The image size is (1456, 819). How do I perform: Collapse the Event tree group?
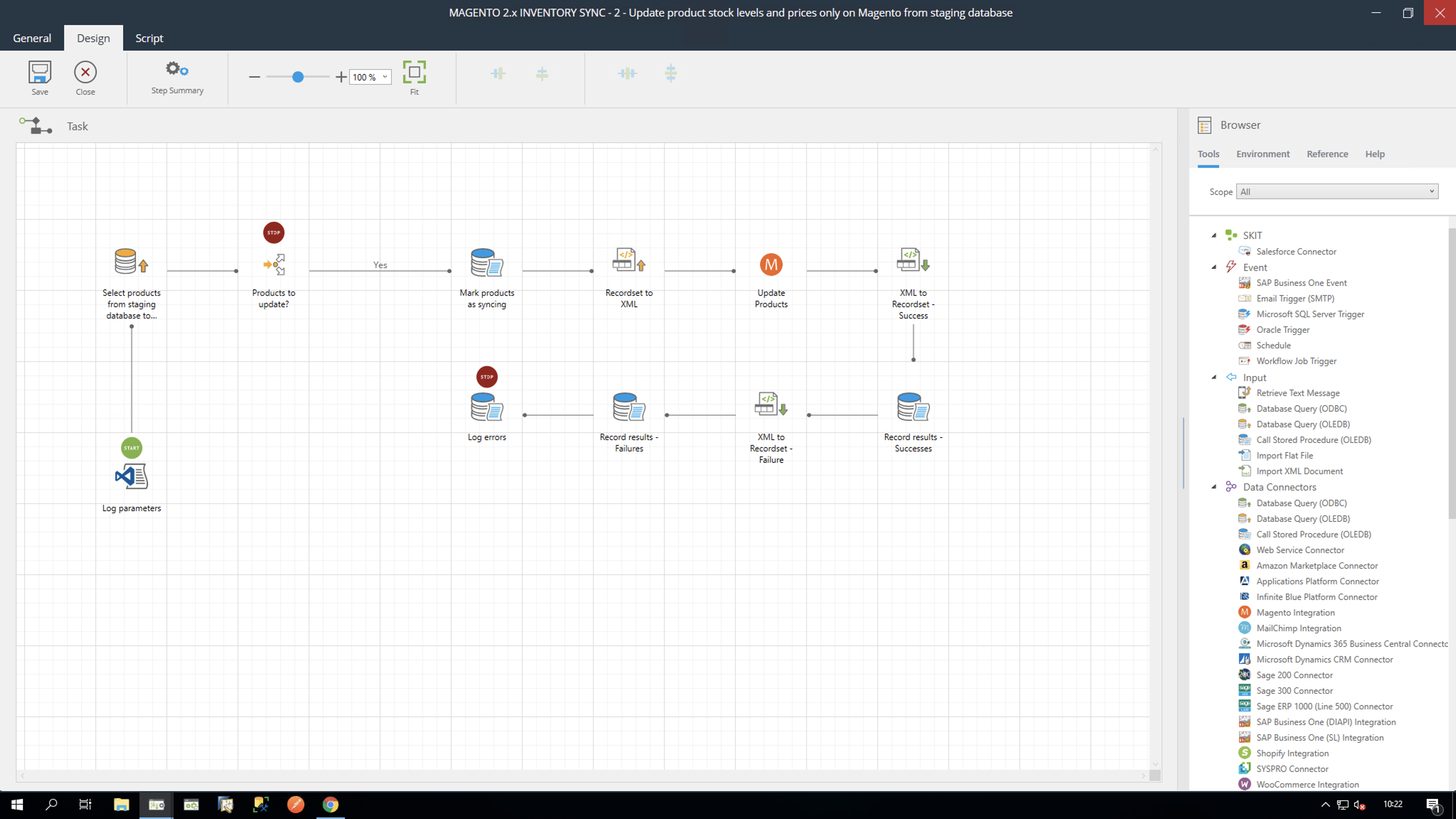[x=1214, y=267]
